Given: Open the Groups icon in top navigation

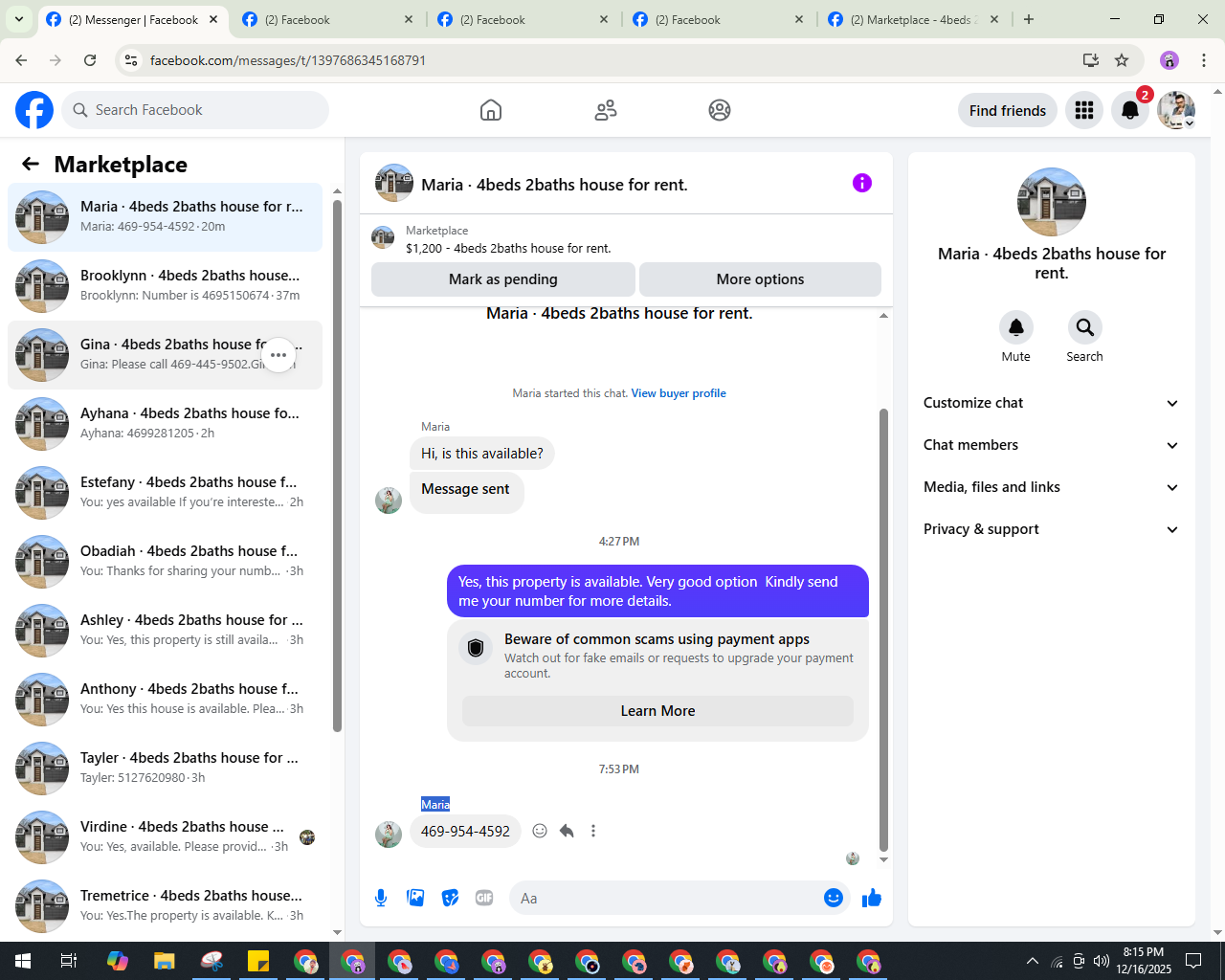Looking at the screenshot, I should pyautogui.click(x=720, y=110).
